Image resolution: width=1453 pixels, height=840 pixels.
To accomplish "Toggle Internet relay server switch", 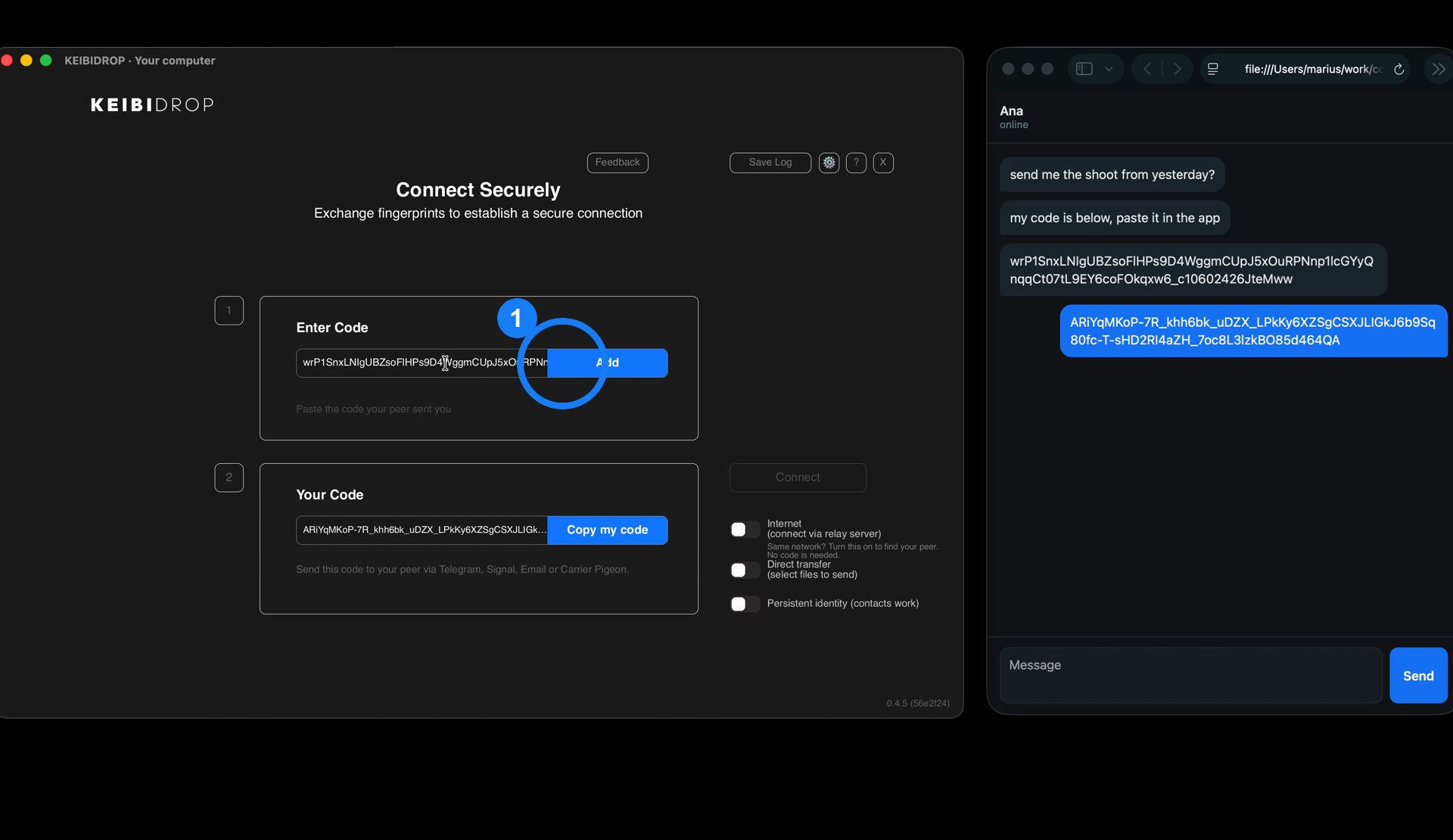I will point(745,530).
